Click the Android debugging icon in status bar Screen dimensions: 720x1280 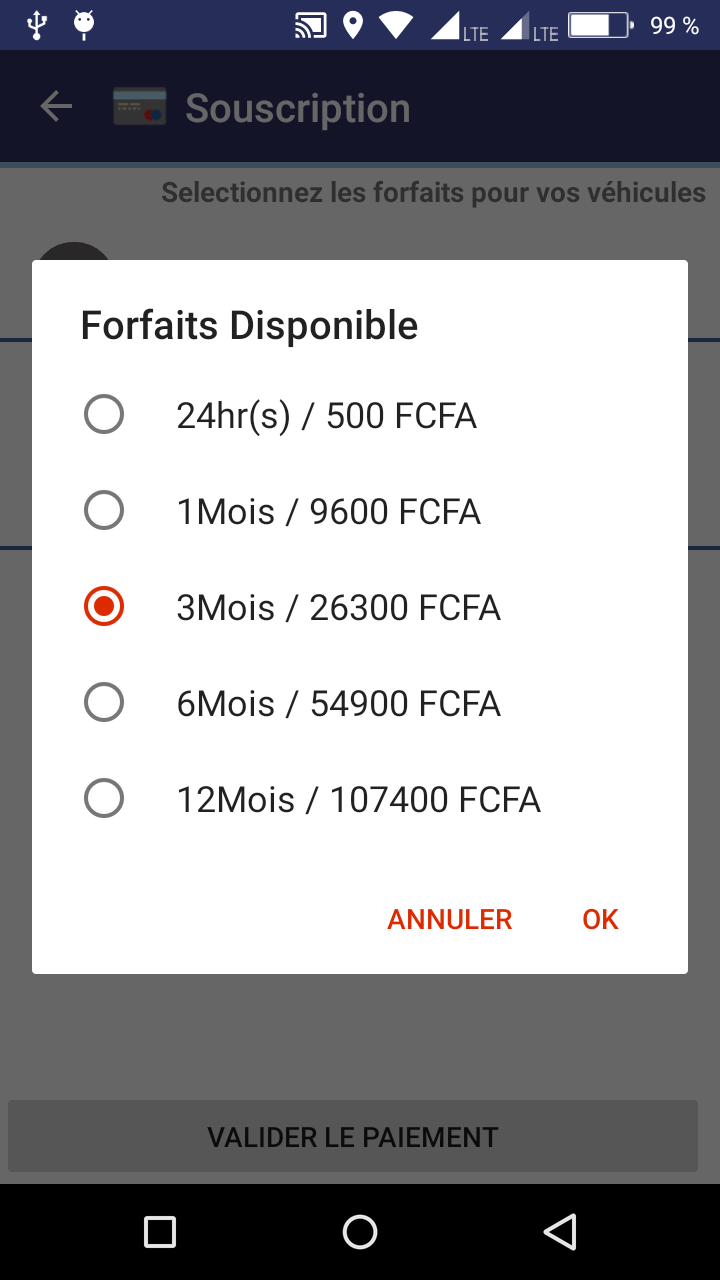point(83,24)
